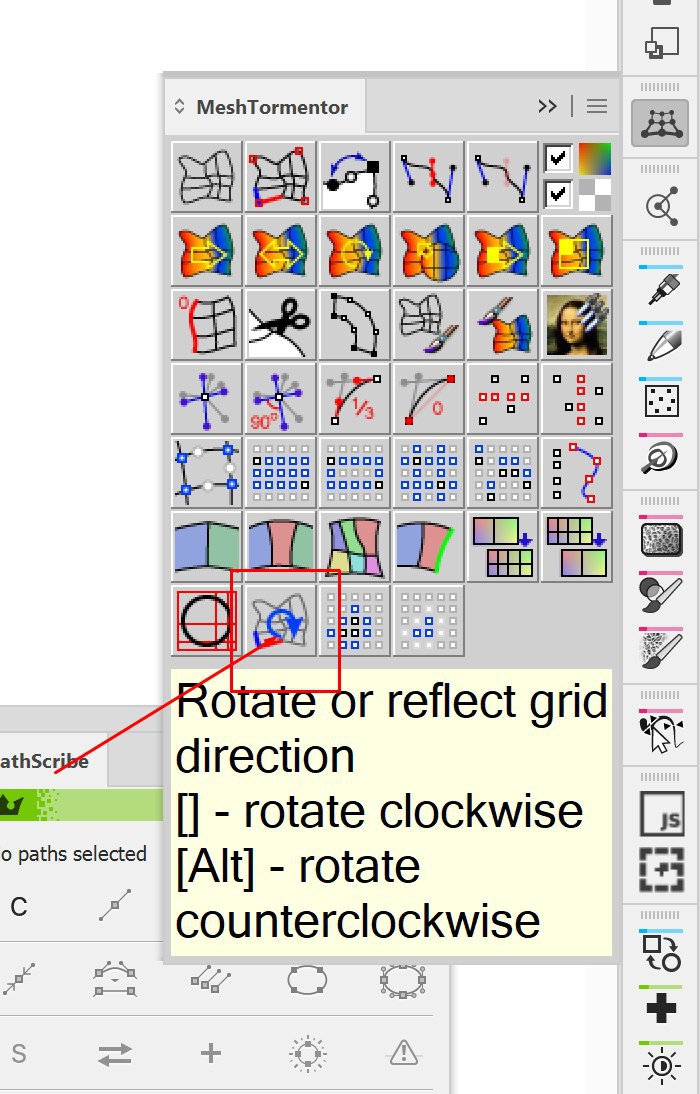700x1094 pixels.
Task: Click the rainbow mesh with yellow square outline icon
Action: point(576,250)
